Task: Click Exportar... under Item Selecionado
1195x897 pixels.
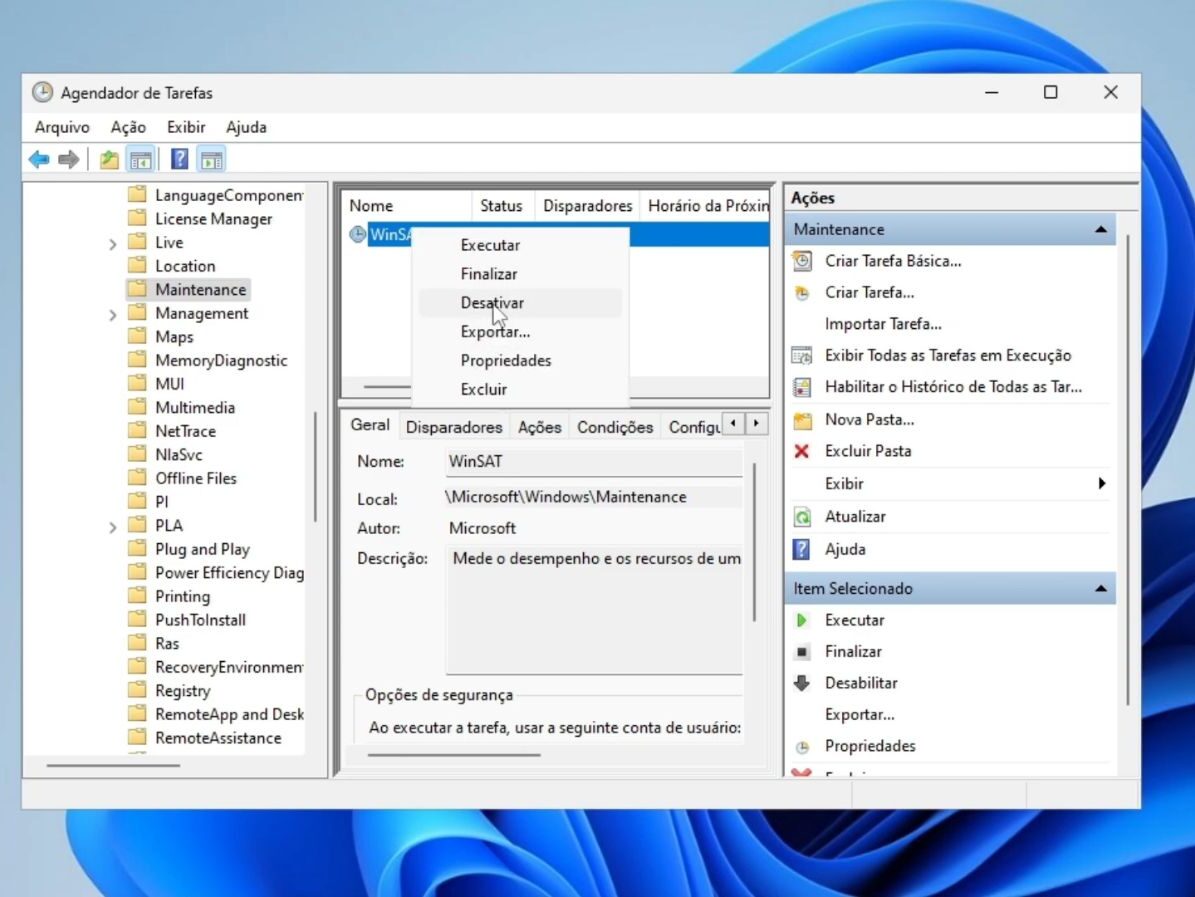Action: point(860,715)
